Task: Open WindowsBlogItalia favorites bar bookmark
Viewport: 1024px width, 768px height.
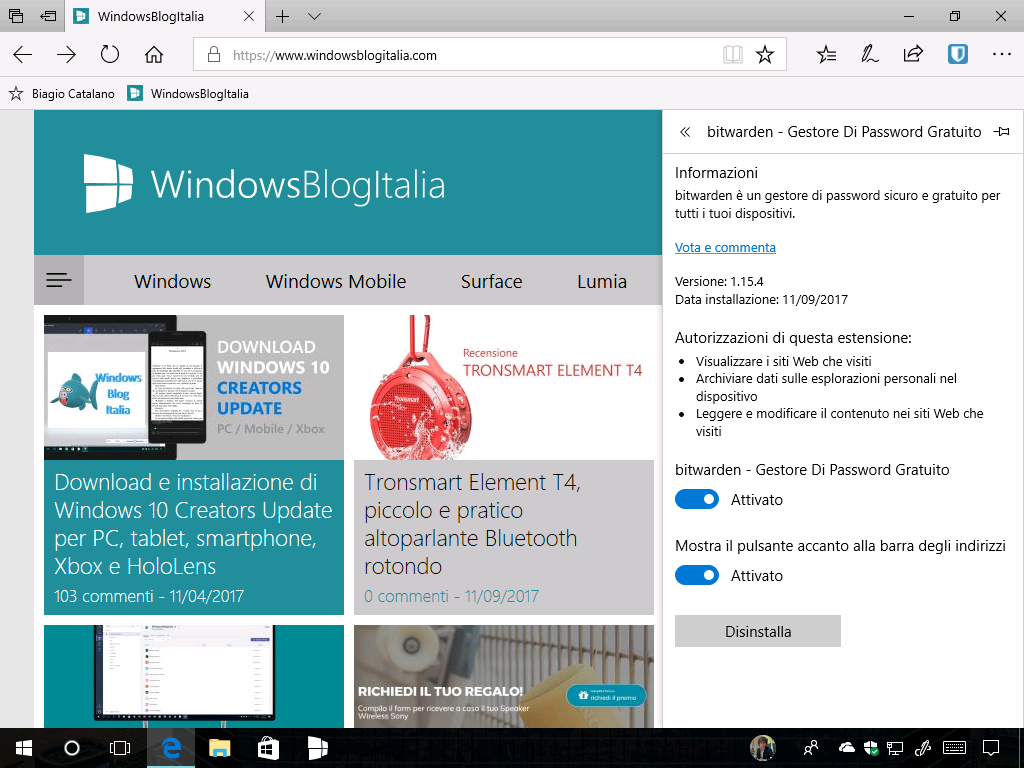Action: pos(188,94)
